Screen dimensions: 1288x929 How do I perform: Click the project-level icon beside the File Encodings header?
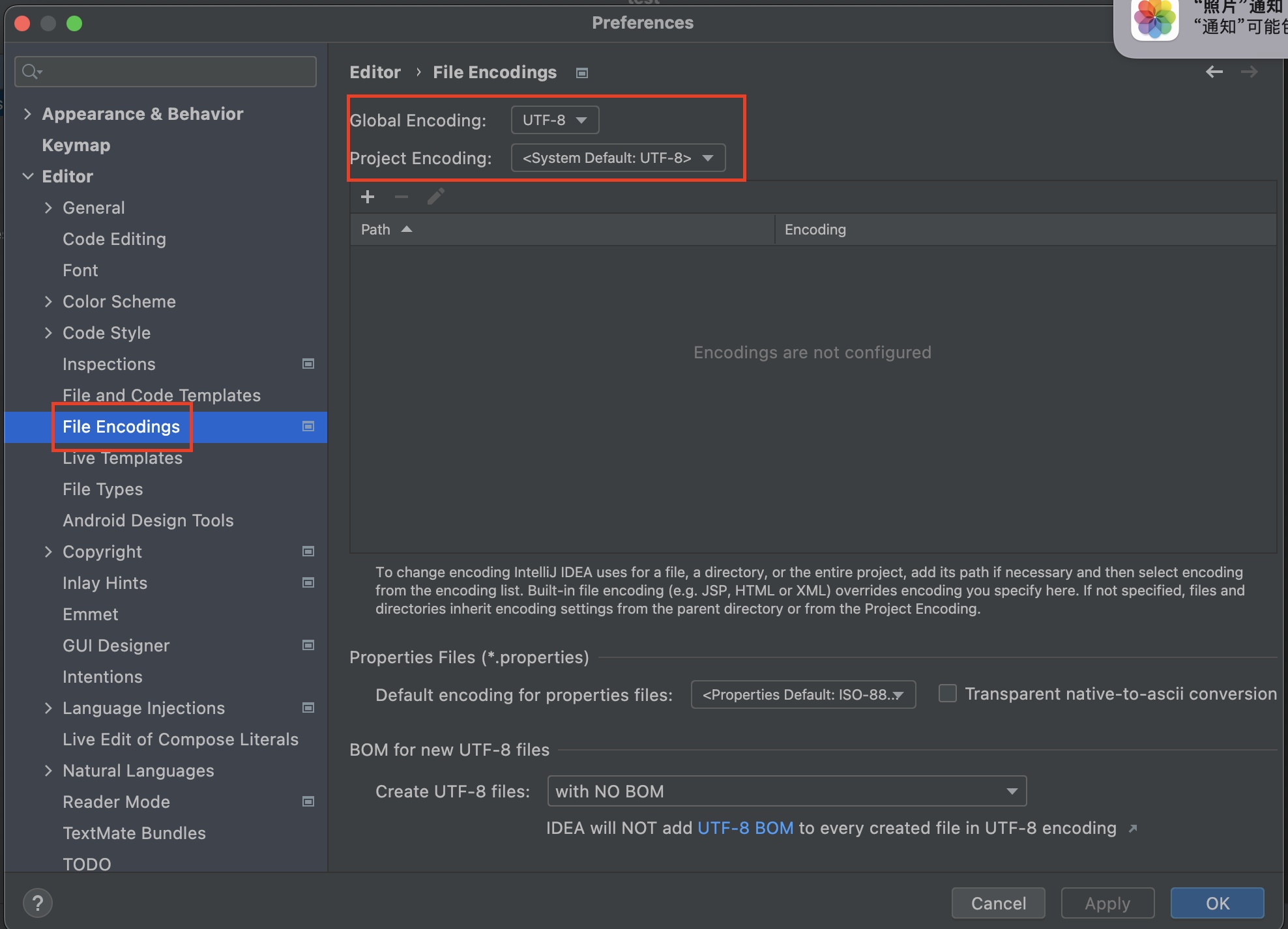tap(582, 73)
